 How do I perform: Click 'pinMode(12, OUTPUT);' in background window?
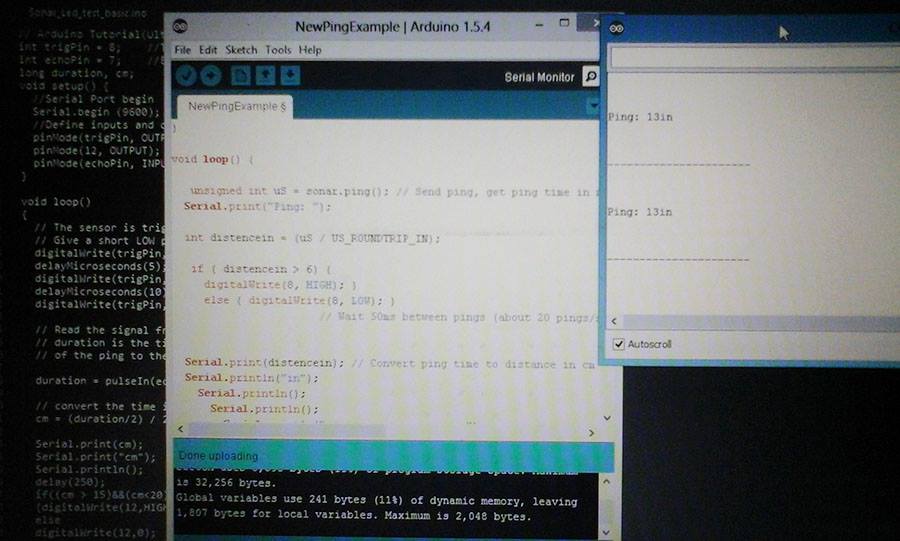click(96, 151)
